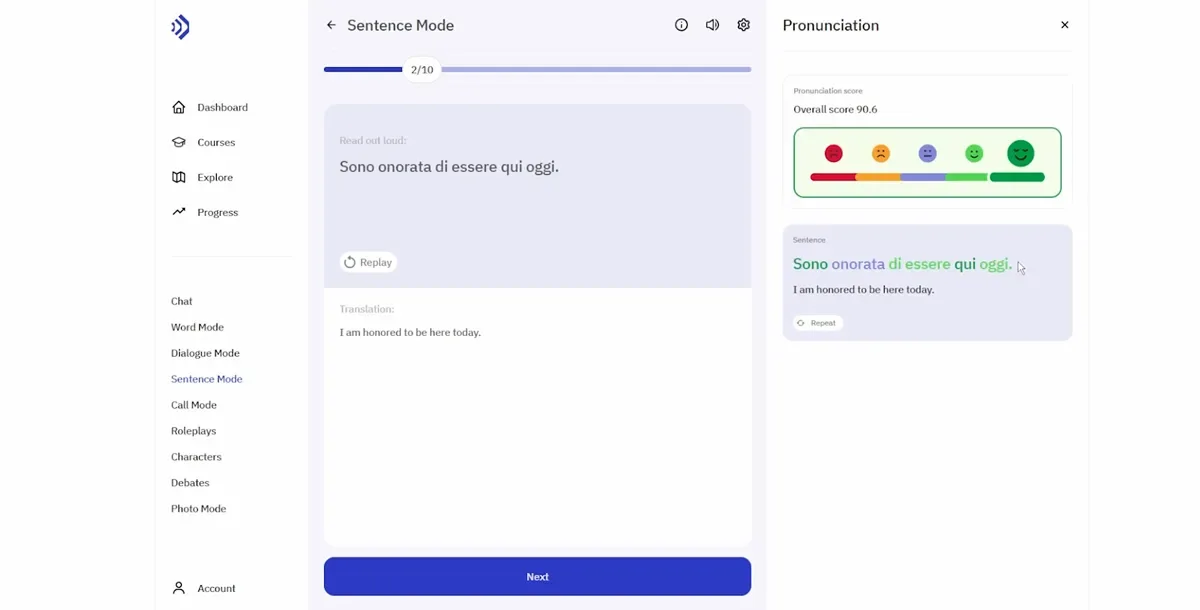This screenshot has width=1200, height=610.
Task: Click the green happiest smiley face
Action: tap(1020, 153)
